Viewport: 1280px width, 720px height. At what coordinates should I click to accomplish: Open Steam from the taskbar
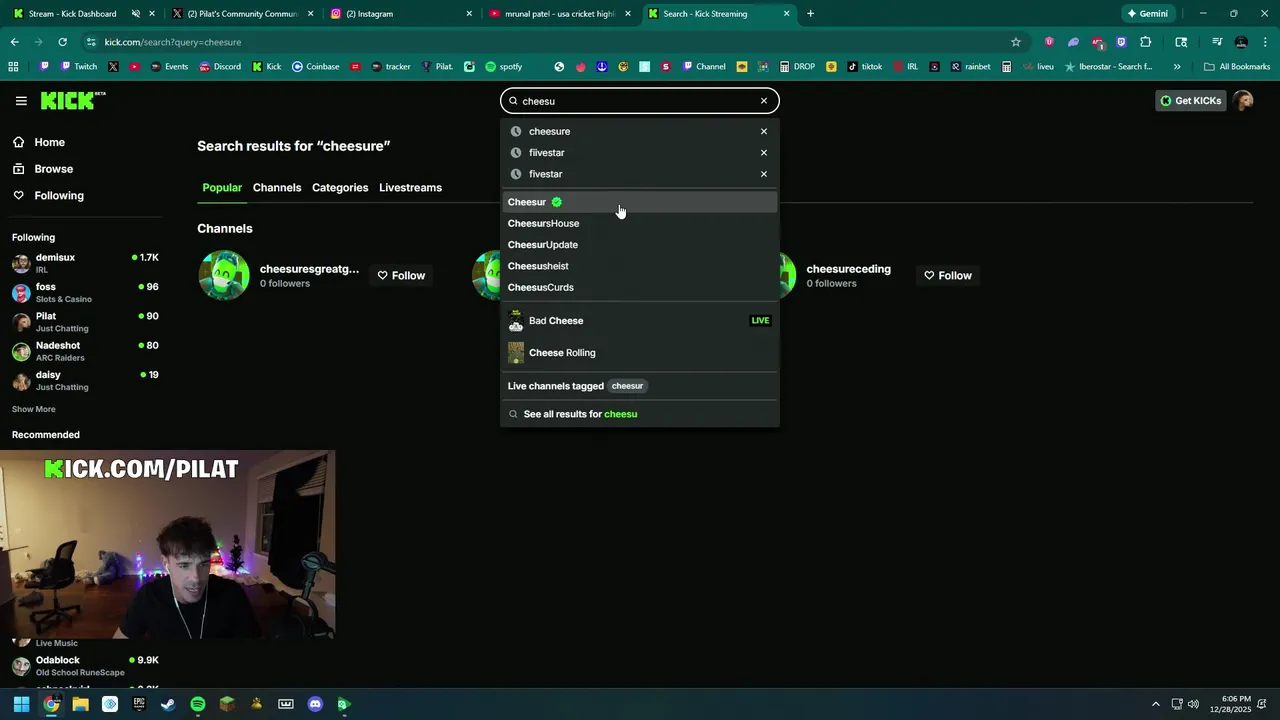coord(168,704)
